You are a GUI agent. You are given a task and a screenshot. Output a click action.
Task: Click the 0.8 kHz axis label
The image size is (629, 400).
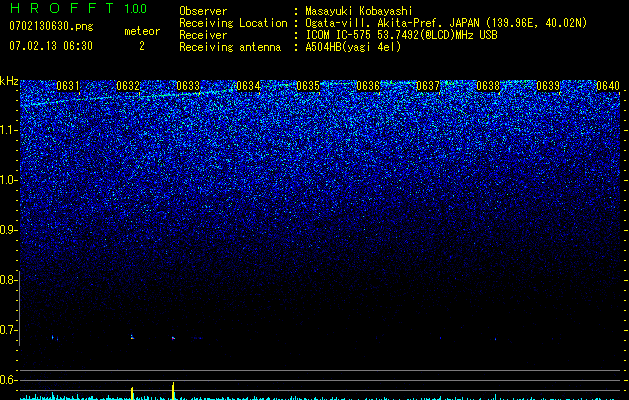8,280
